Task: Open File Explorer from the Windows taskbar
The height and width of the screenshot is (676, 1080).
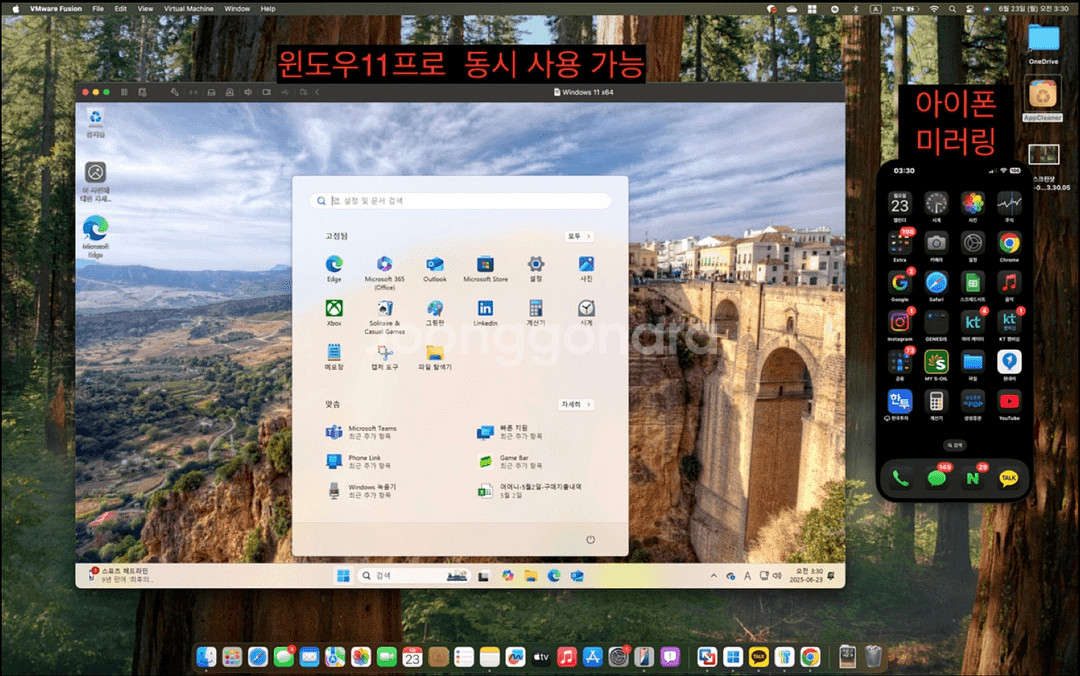Action: [x=530, y=576]
